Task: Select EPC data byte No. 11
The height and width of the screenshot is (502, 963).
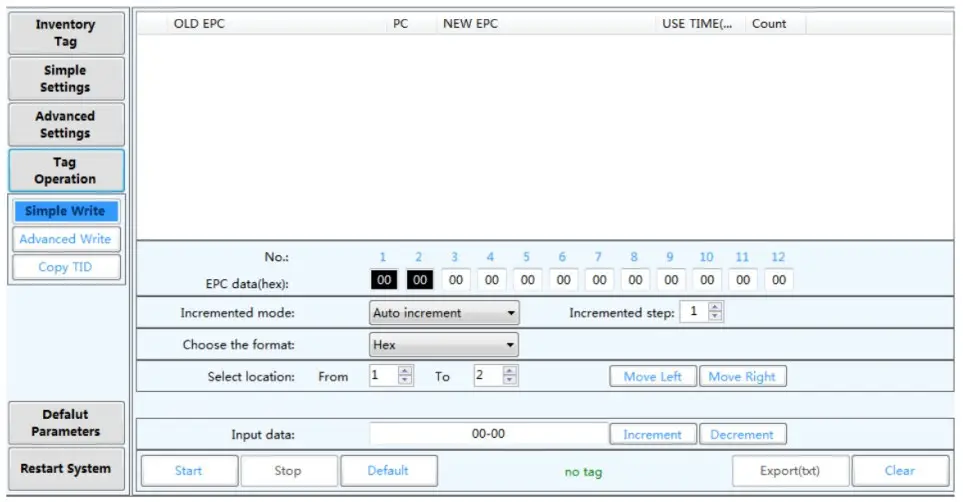Action: [743, 280]
